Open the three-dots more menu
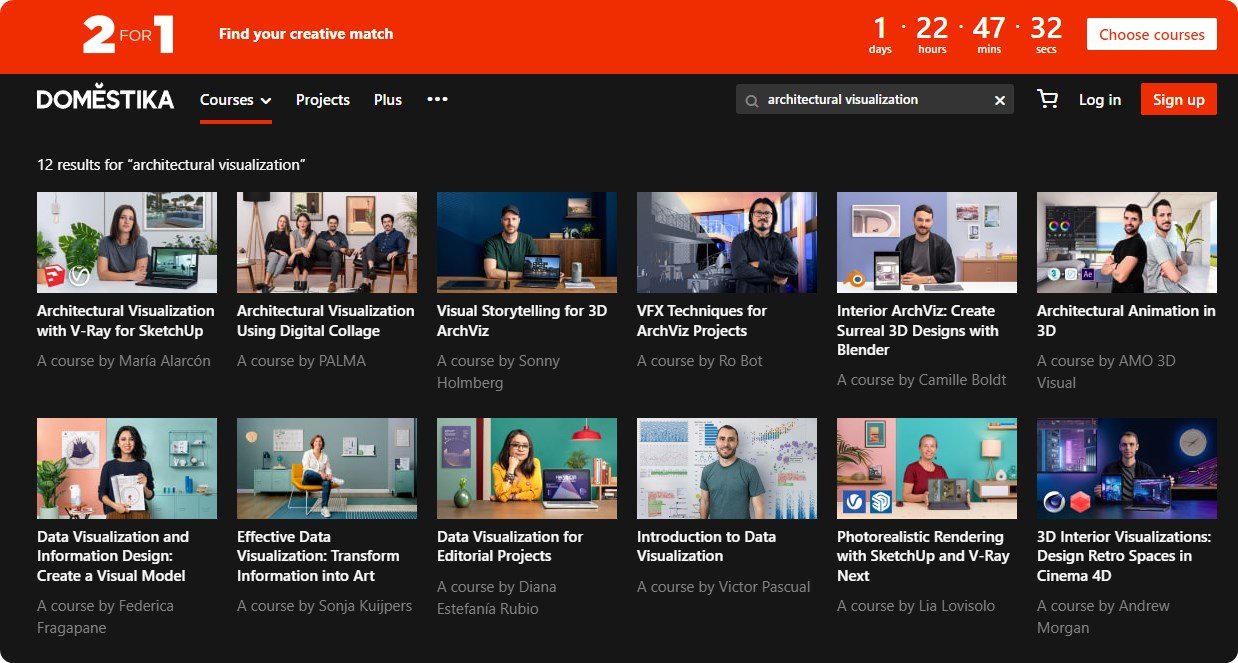Screen dimensions: 1238x663 [x=437, y=99]
